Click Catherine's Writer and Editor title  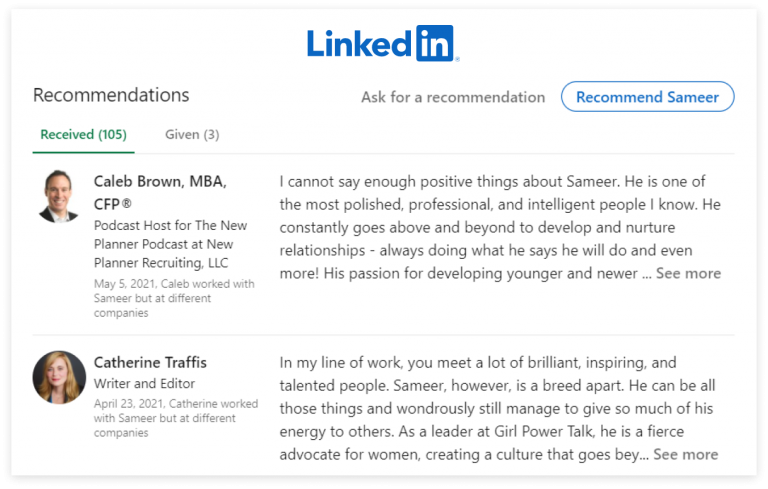tap(145, 383)
